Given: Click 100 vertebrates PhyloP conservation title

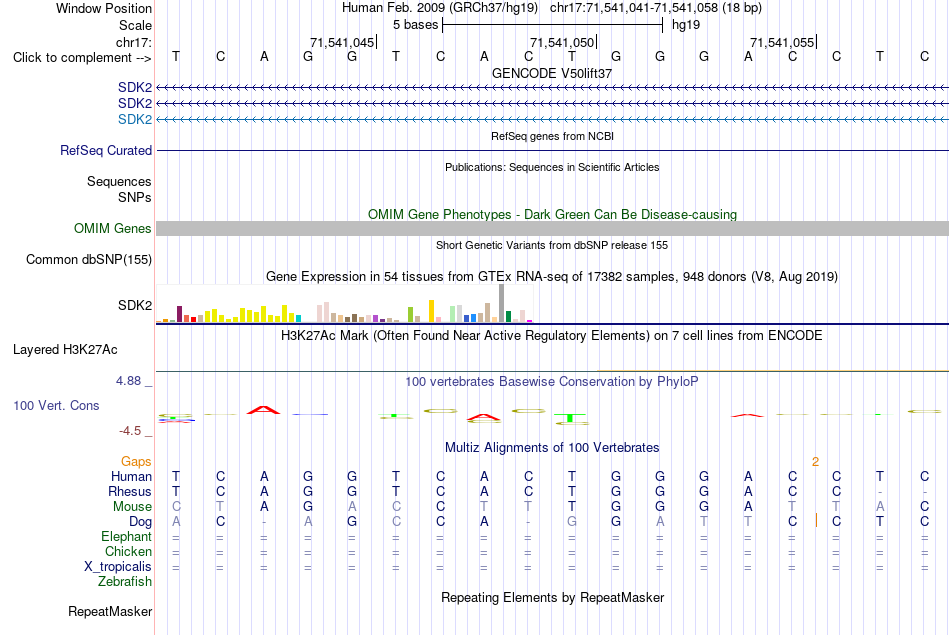Looking at the screenshot, I should click(552, 382).
